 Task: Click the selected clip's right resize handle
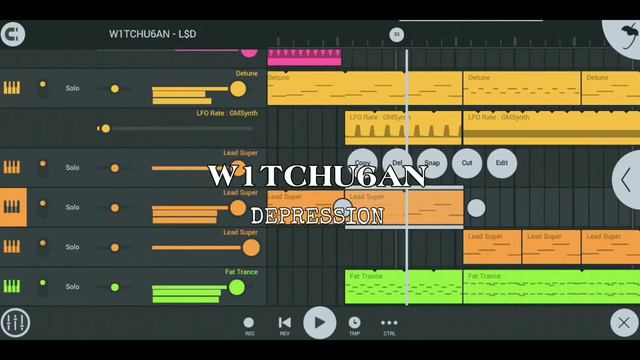click(476, 208)
